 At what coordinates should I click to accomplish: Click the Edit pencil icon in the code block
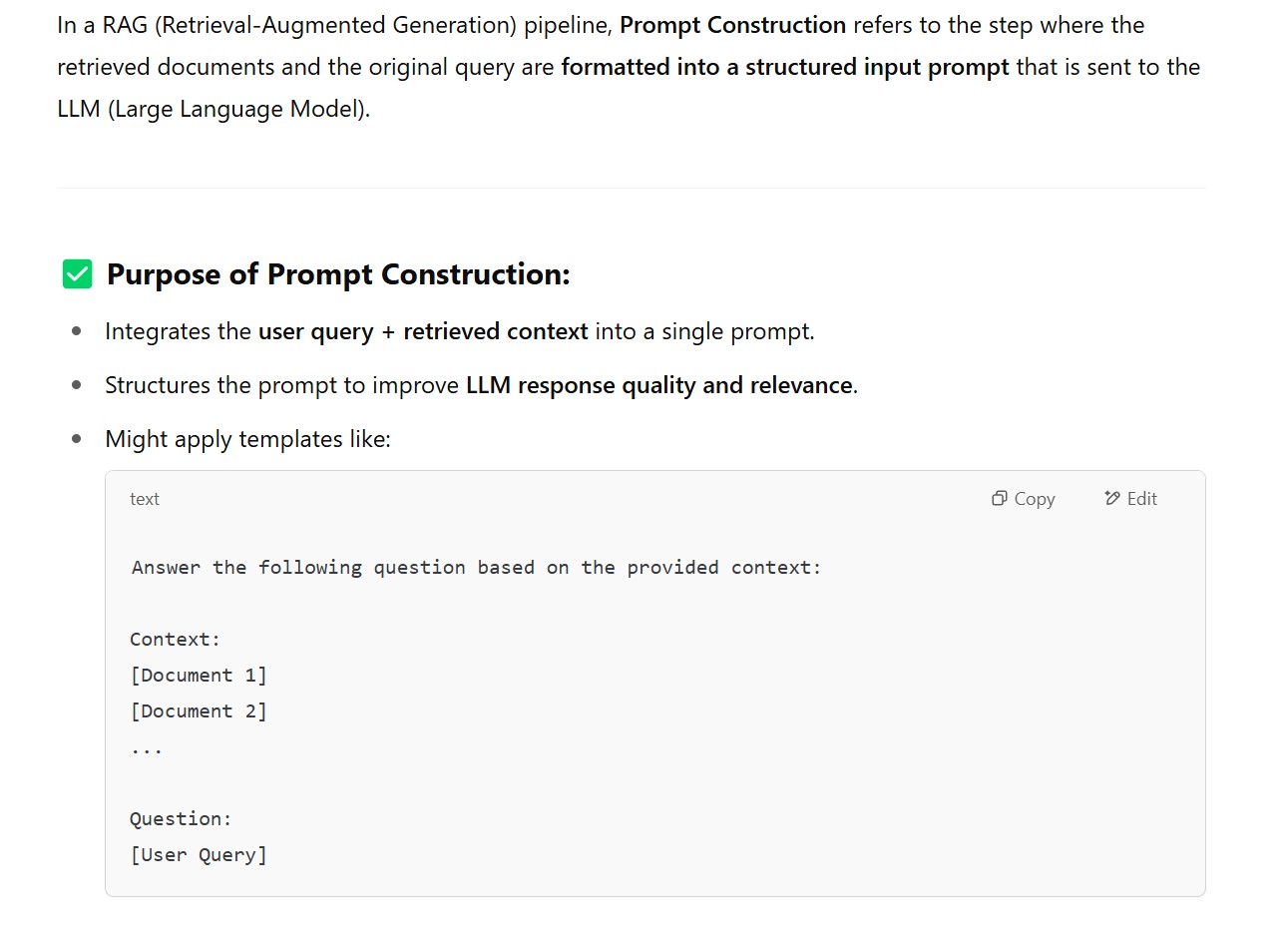click(x=1112, y=499)
